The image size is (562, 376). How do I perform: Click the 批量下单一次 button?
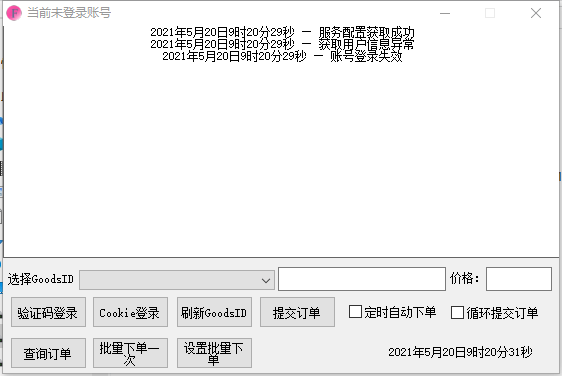click(x=130, y=353)
